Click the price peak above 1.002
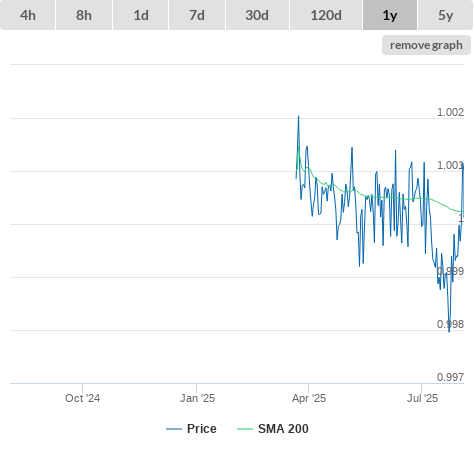The width and height of the screenshot is (474, 455). point(298,116)
